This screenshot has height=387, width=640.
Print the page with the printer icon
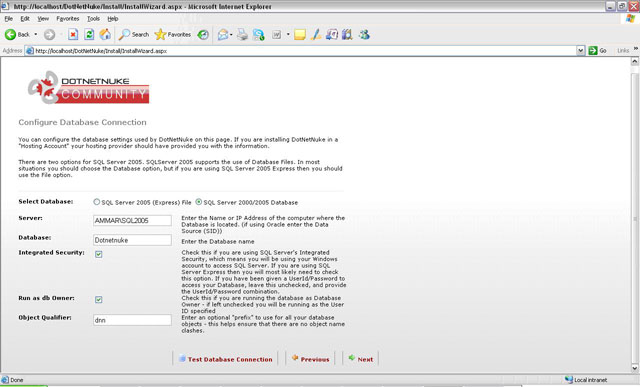242,35
